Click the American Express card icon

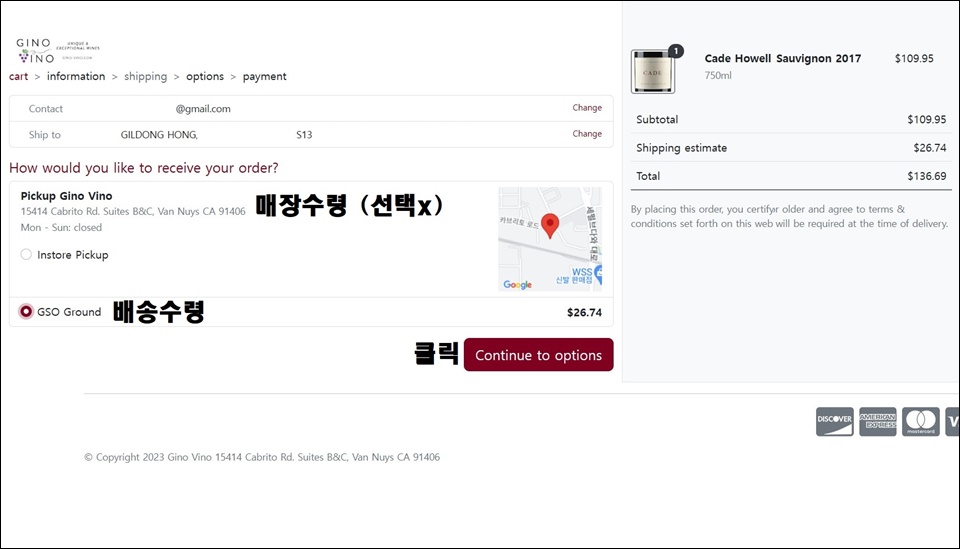pyautogui.click(x=877, y=422)
